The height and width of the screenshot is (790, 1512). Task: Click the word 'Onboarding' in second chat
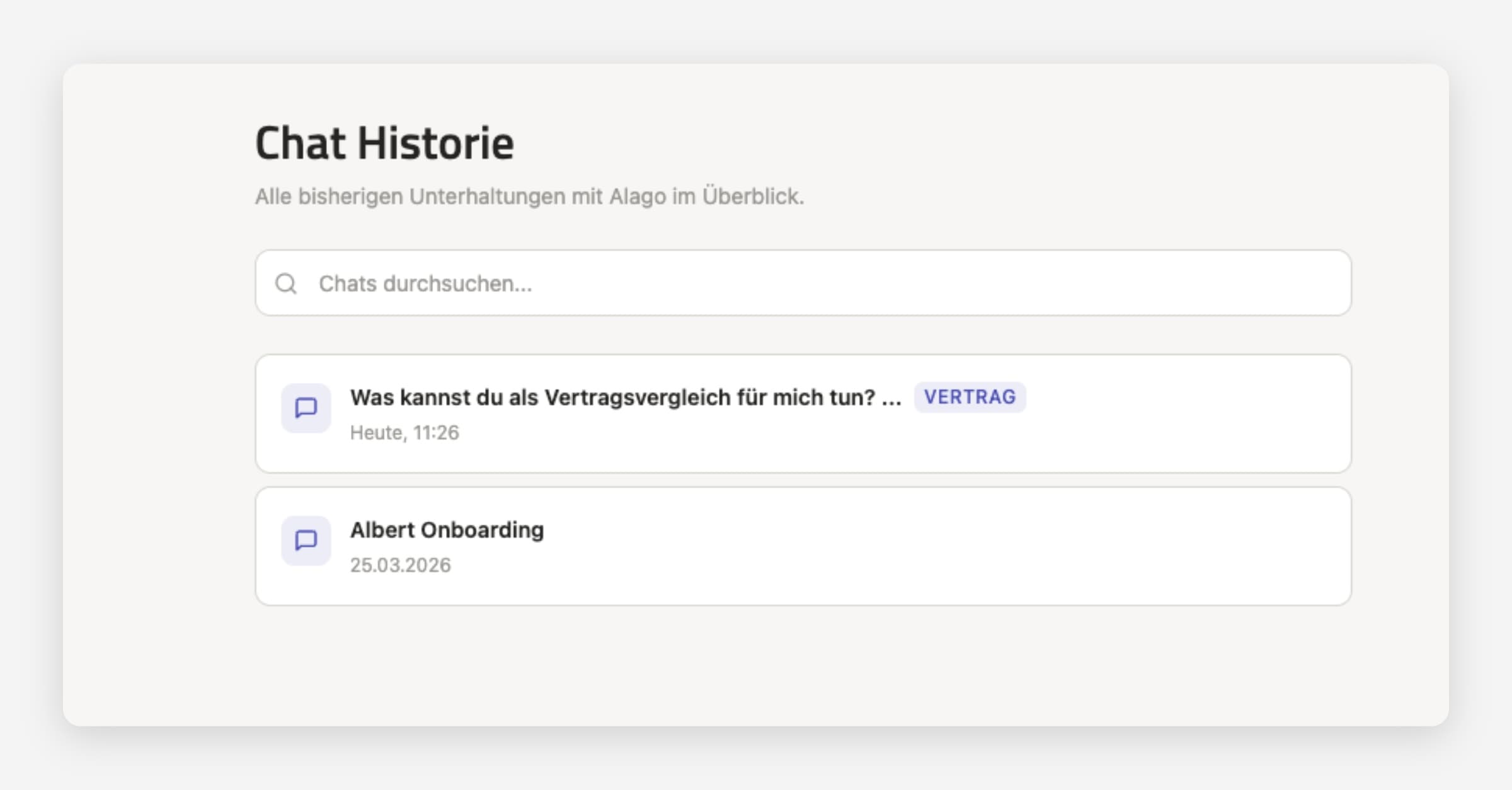coord(482,530)
